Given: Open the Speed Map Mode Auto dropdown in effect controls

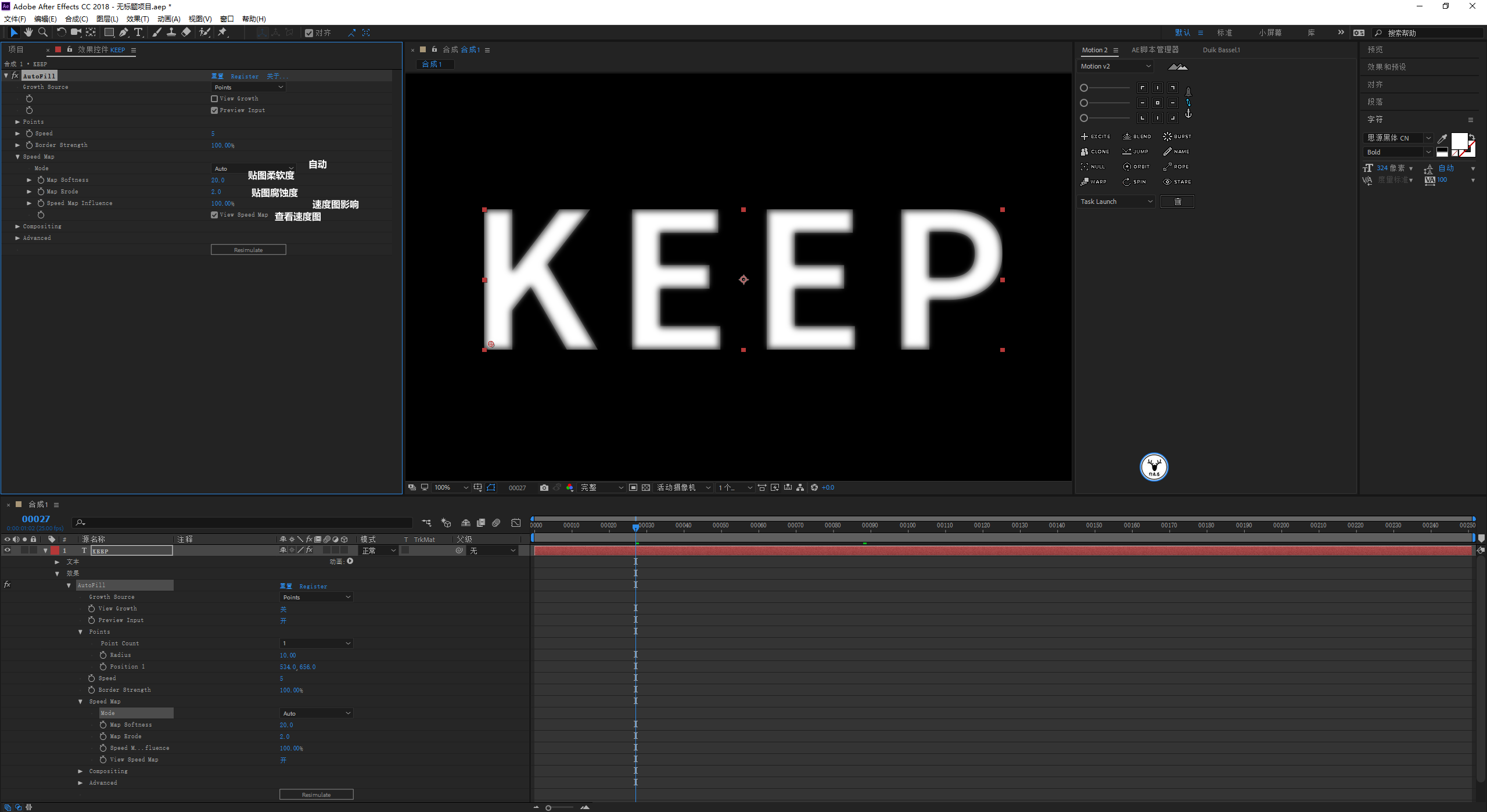Looking at the screenshot, I should 254,168.
